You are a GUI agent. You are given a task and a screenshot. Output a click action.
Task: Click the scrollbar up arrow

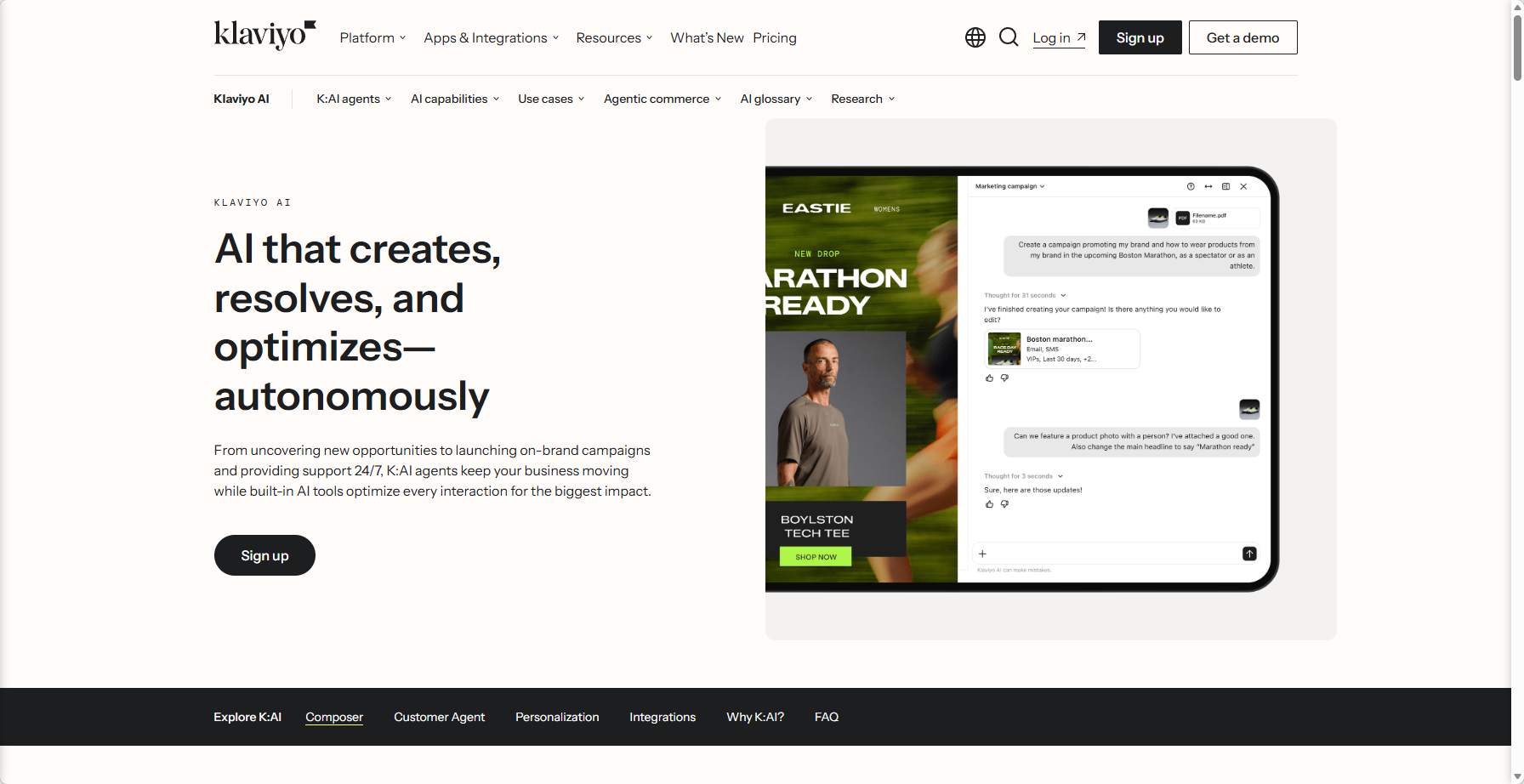(x=1517, y=7)
